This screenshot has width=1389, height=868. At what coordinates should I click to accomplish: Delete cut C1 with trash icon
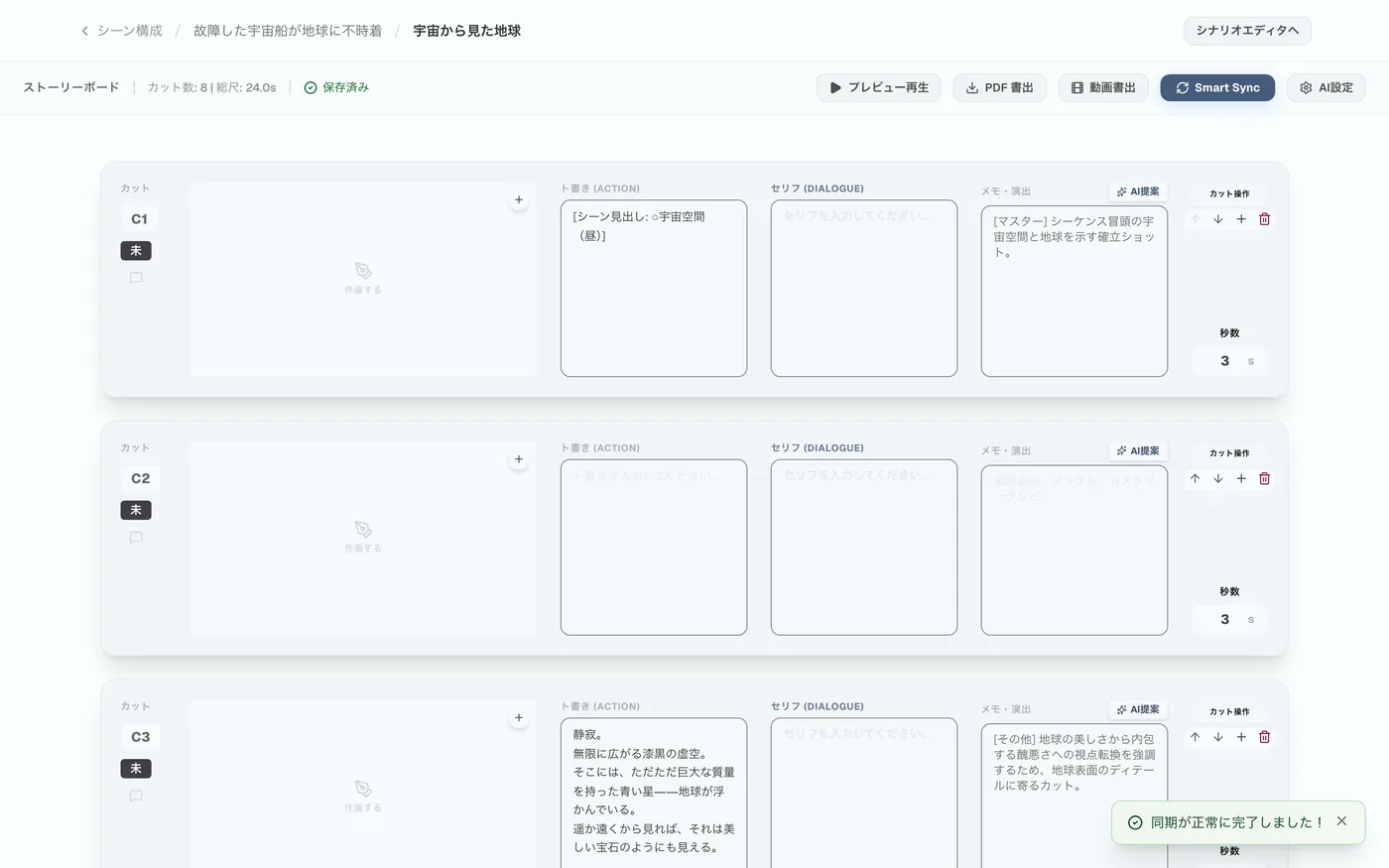1265,219
